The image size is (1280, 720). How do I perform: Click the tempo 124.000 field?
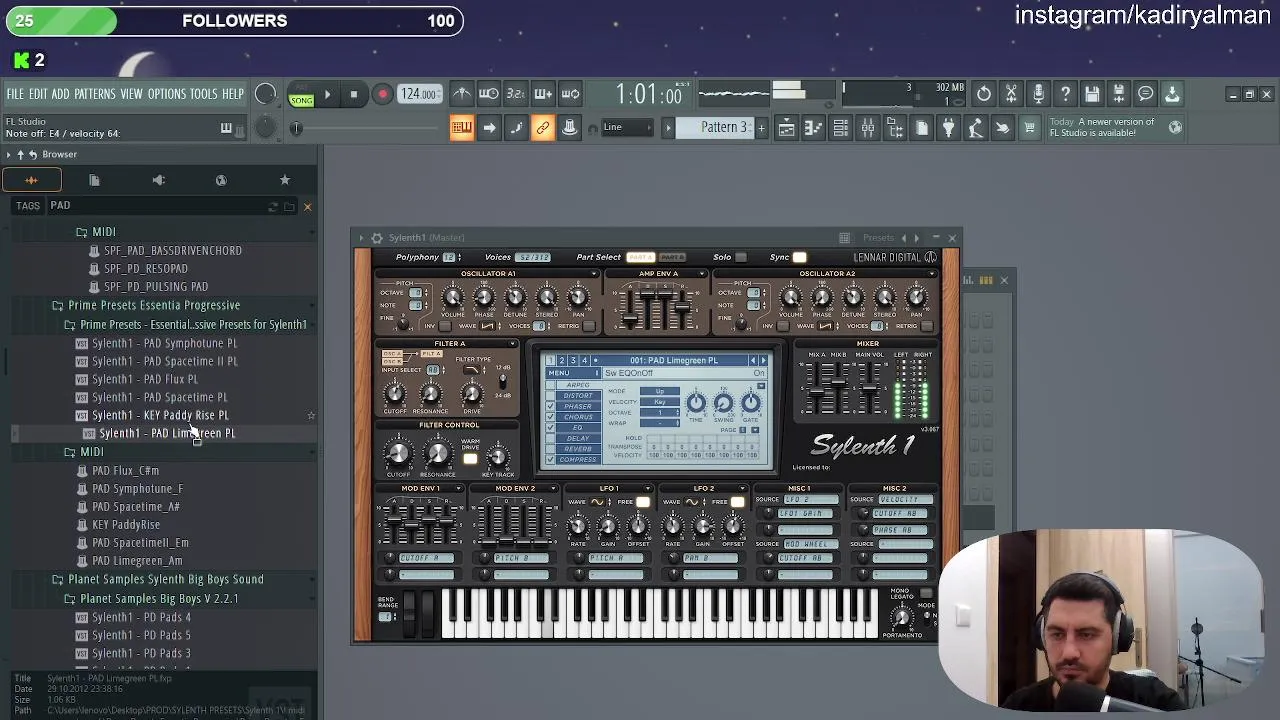coord(419,94)
